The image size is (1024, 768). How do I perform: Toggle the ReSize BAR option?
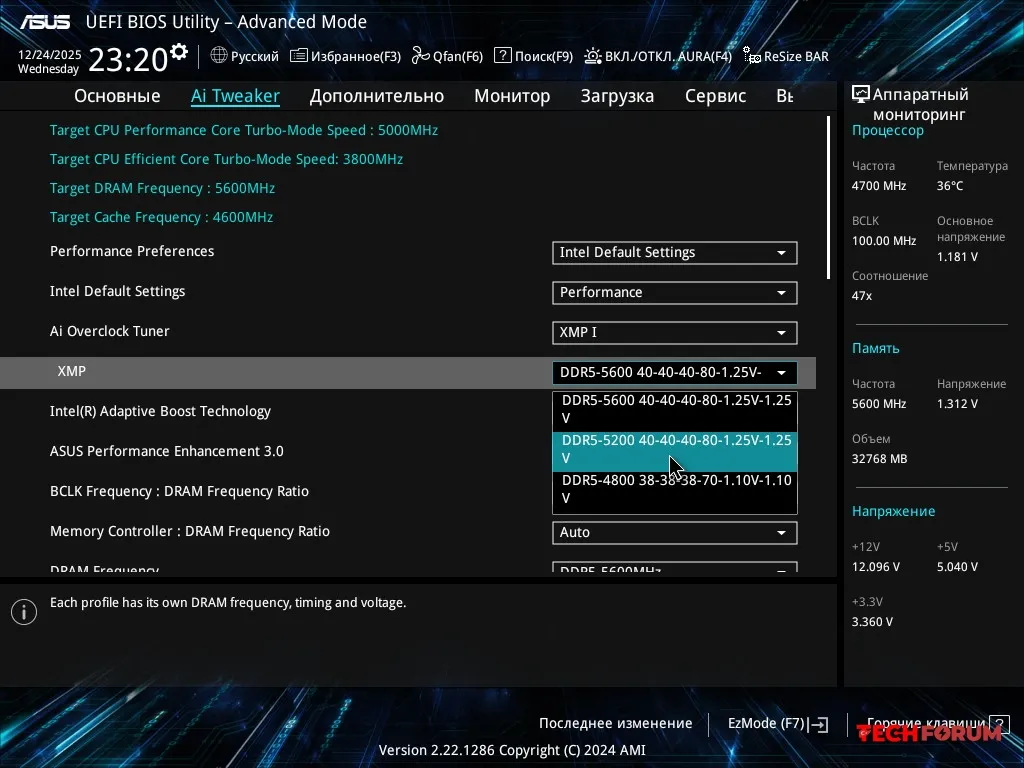752,57
